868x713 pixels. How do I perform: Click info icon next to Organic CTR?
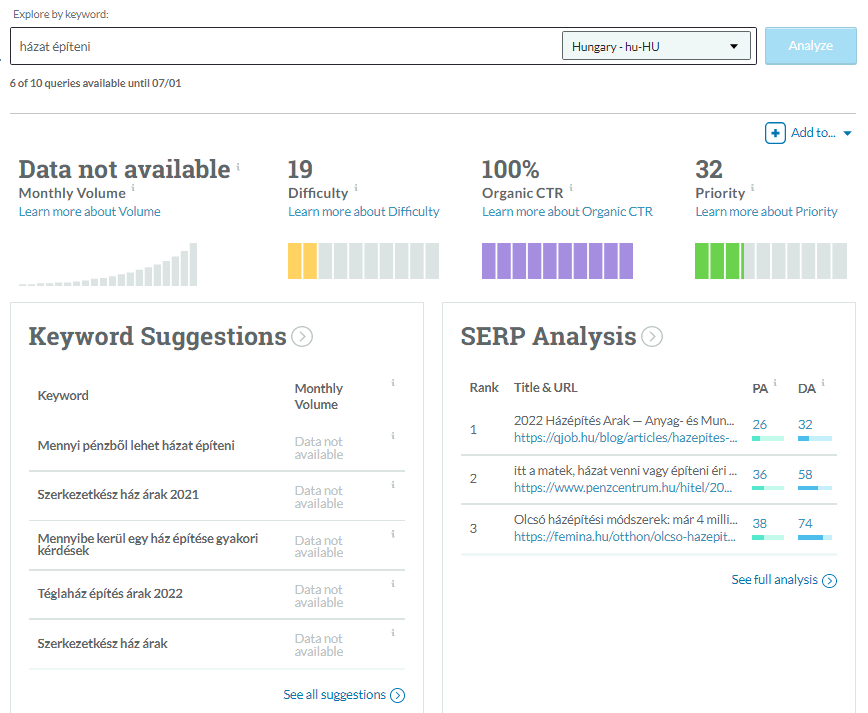pos(571,188)
